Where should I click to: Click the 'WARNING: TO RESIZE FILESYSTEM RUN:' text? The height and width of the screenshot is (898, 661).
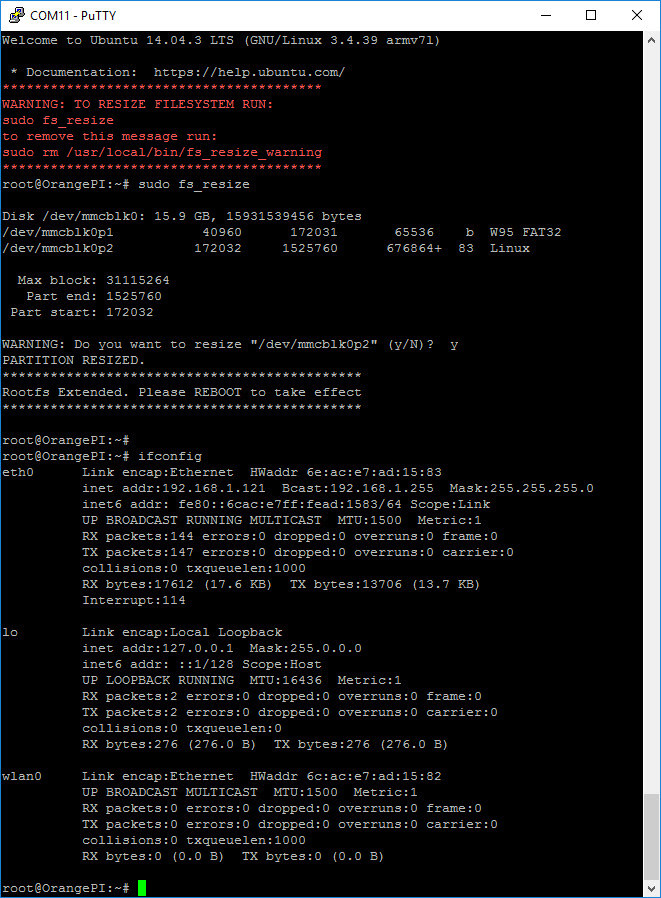tap(138, 104)
